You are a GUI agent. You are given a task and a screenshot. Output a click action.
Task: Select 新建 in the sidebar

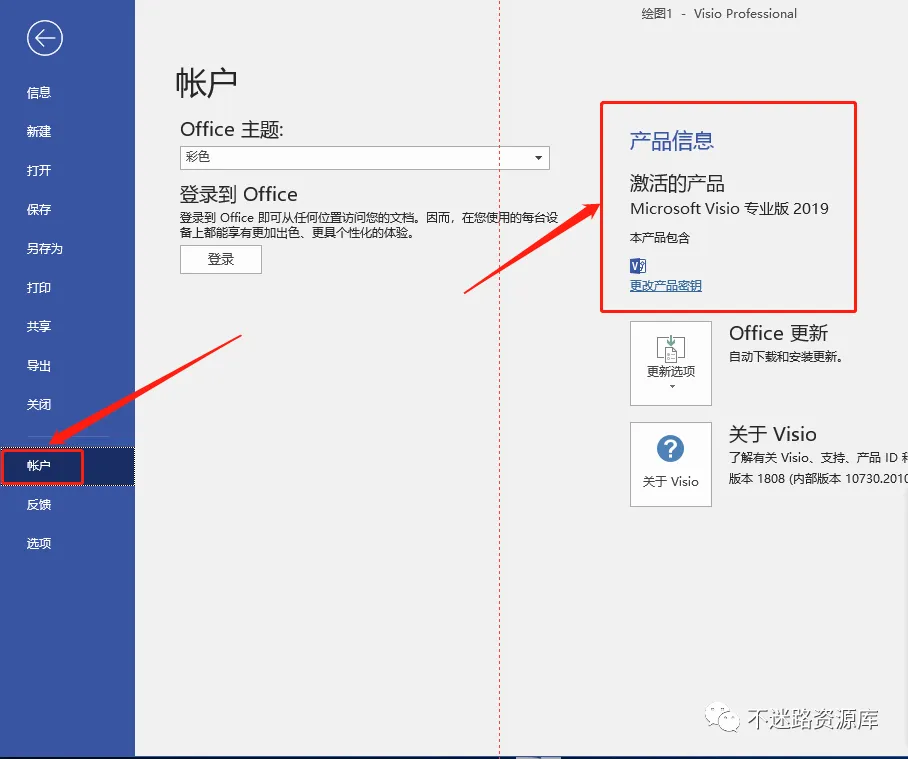pos(39,131)
